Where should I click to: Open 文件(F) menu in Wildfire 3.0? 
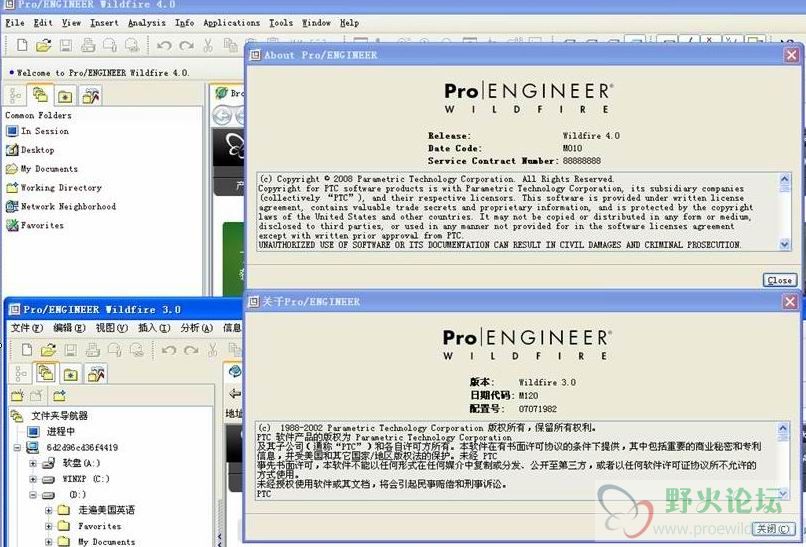point(27,328)
